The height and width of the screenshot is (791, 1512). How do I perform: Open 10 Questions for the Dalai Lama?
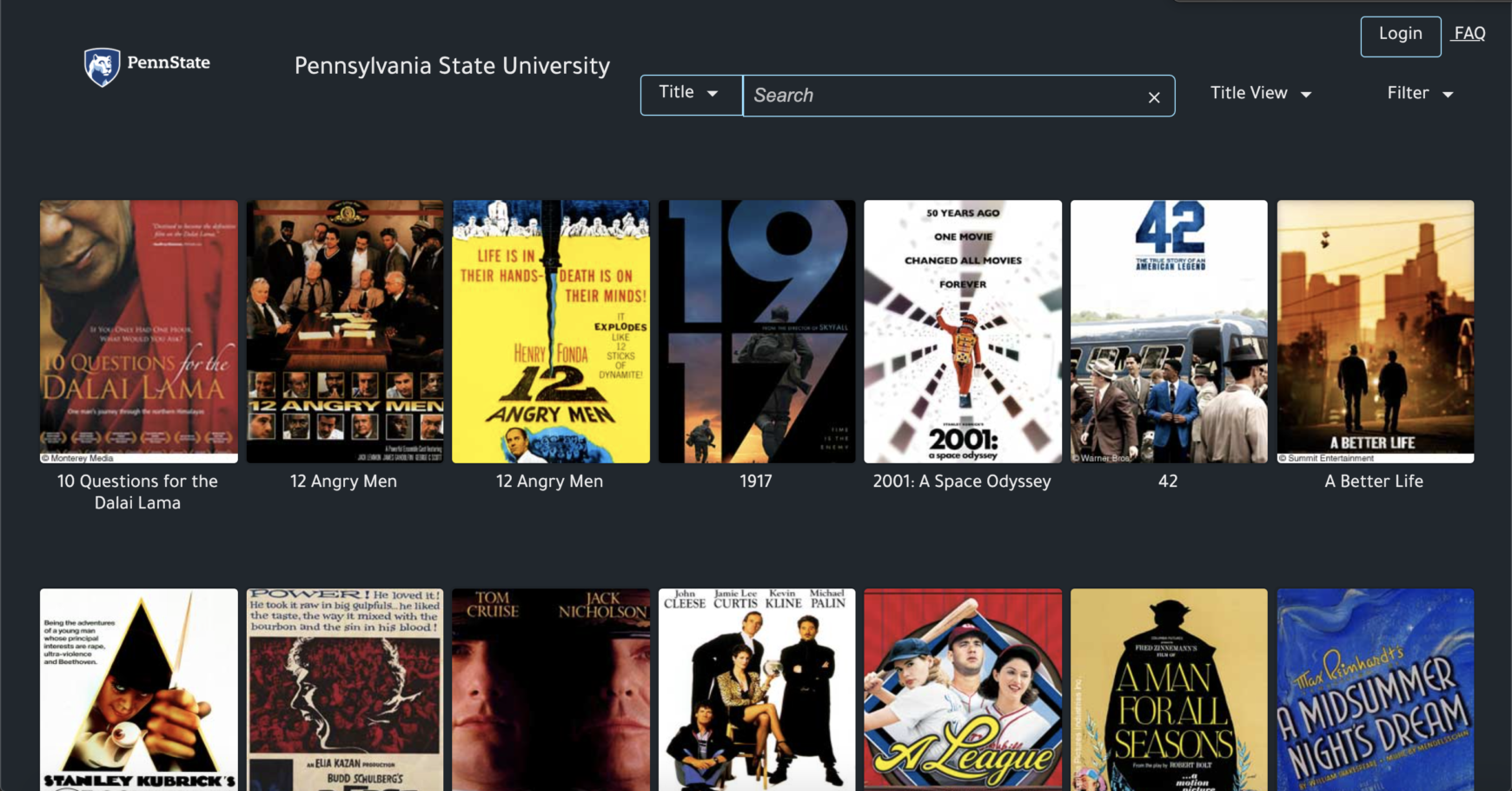(138, 332)
